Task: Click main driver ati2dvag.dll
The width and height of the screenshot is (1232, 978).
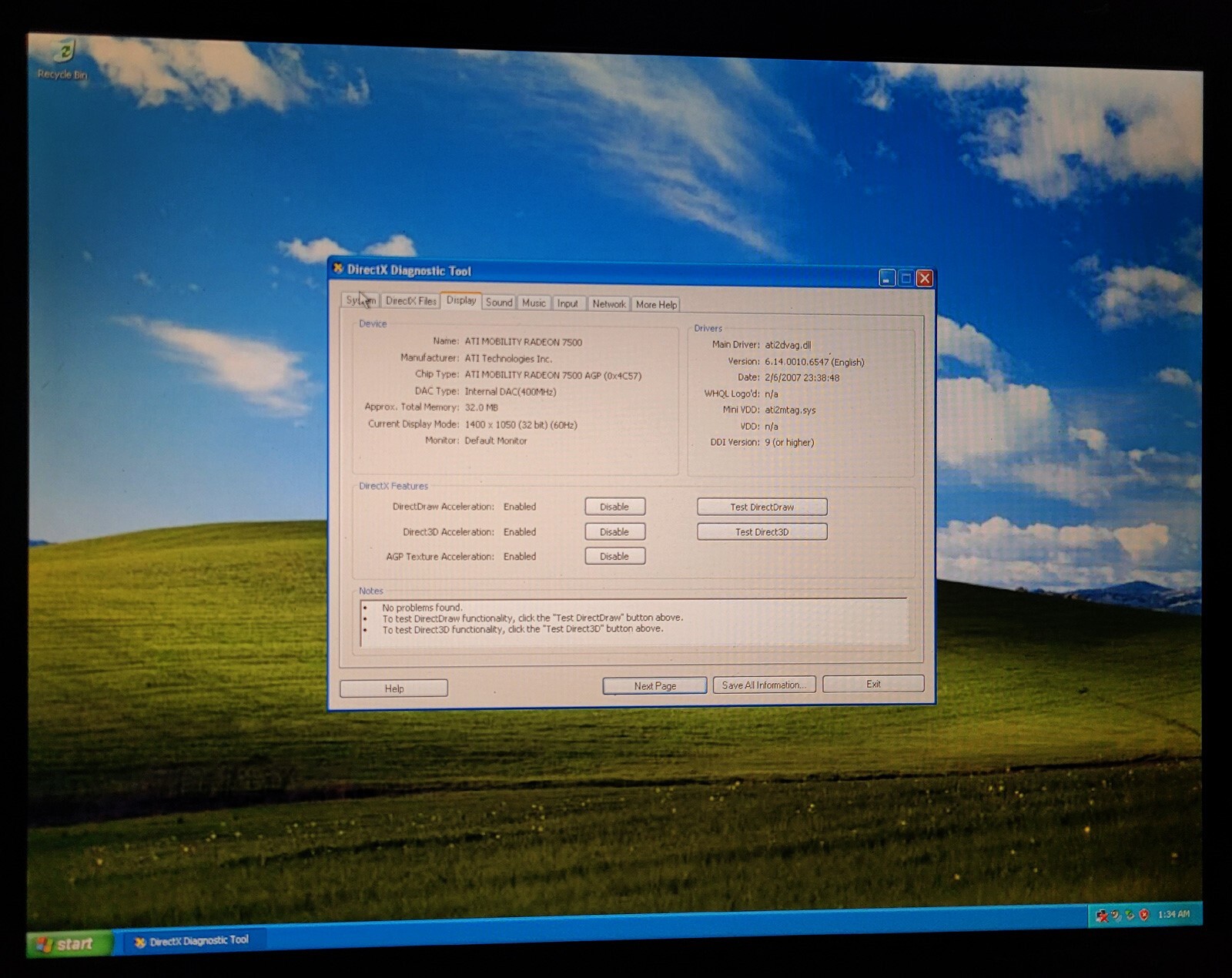Action: click(x=788, y=345)
